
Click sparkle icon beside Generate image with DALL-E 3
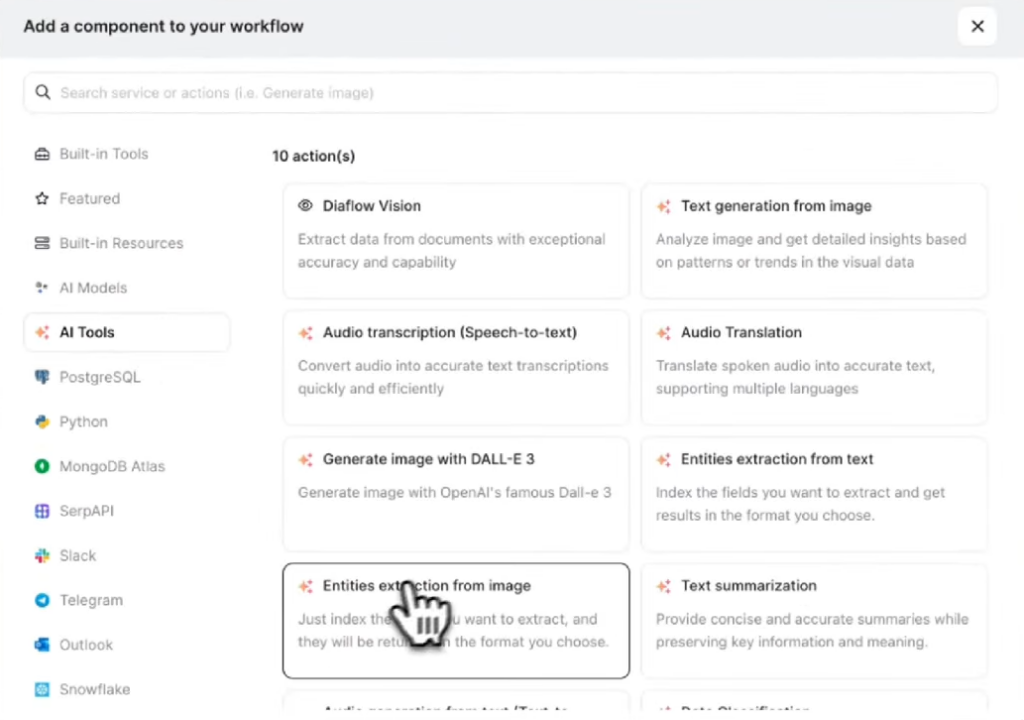(x=306, y=459)
